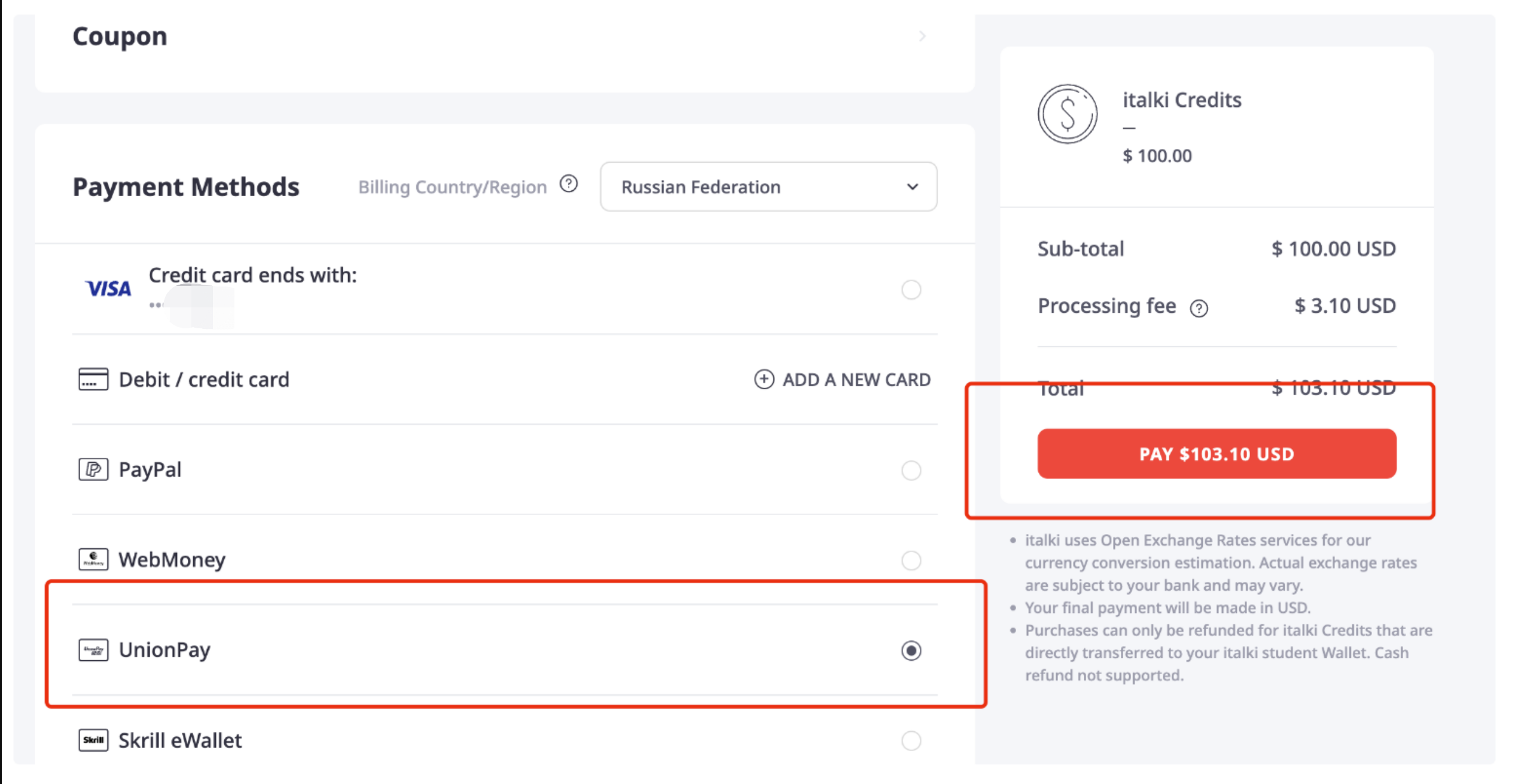1515x784 pixels.
Task: Expand the Coupon section chevron
Action: point(922,36)
